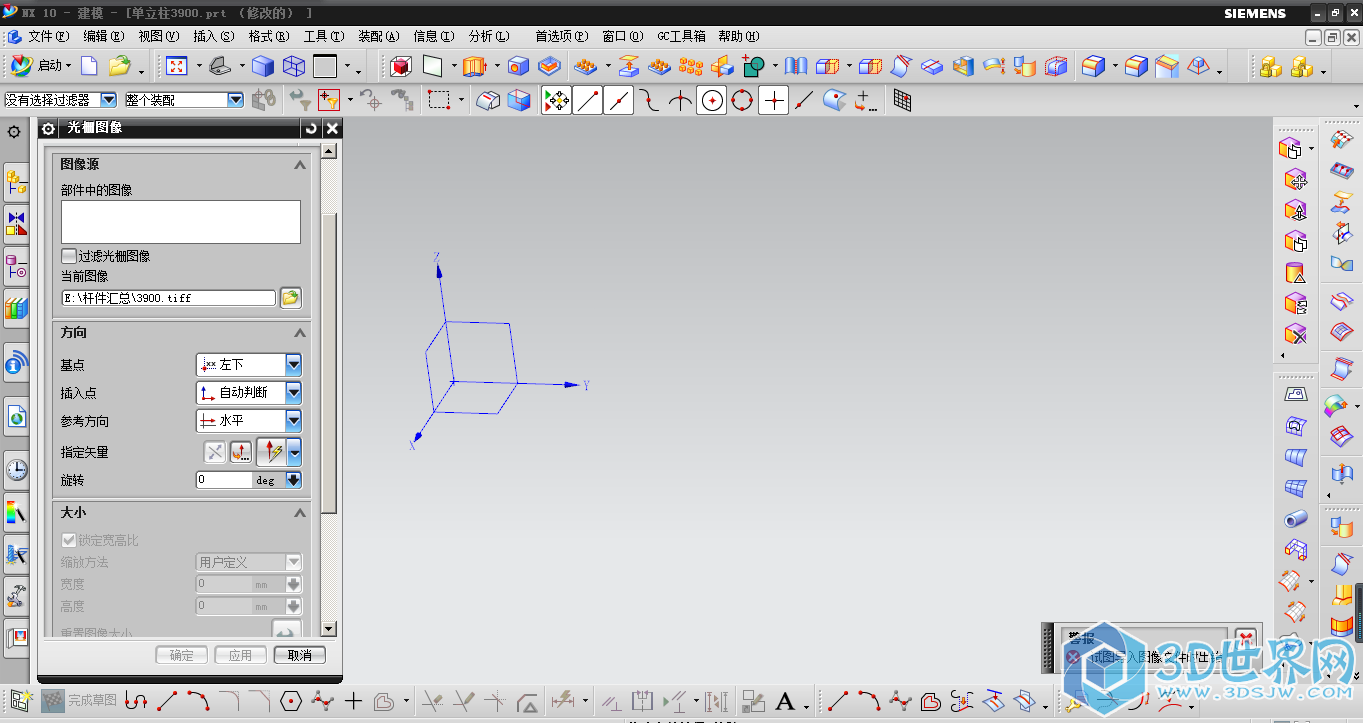The image size is (1363, 723).
Task: Toggle existing point snap (plus icon)
Action: click(773, 100)
